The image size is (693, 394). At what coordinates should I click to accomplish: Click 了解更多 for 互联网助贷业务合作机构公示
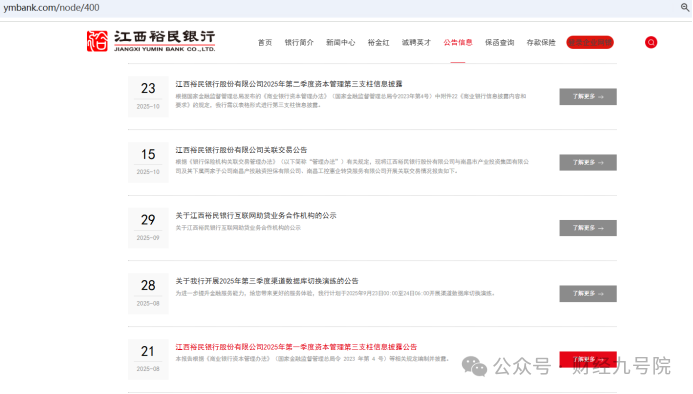point(588,228)
